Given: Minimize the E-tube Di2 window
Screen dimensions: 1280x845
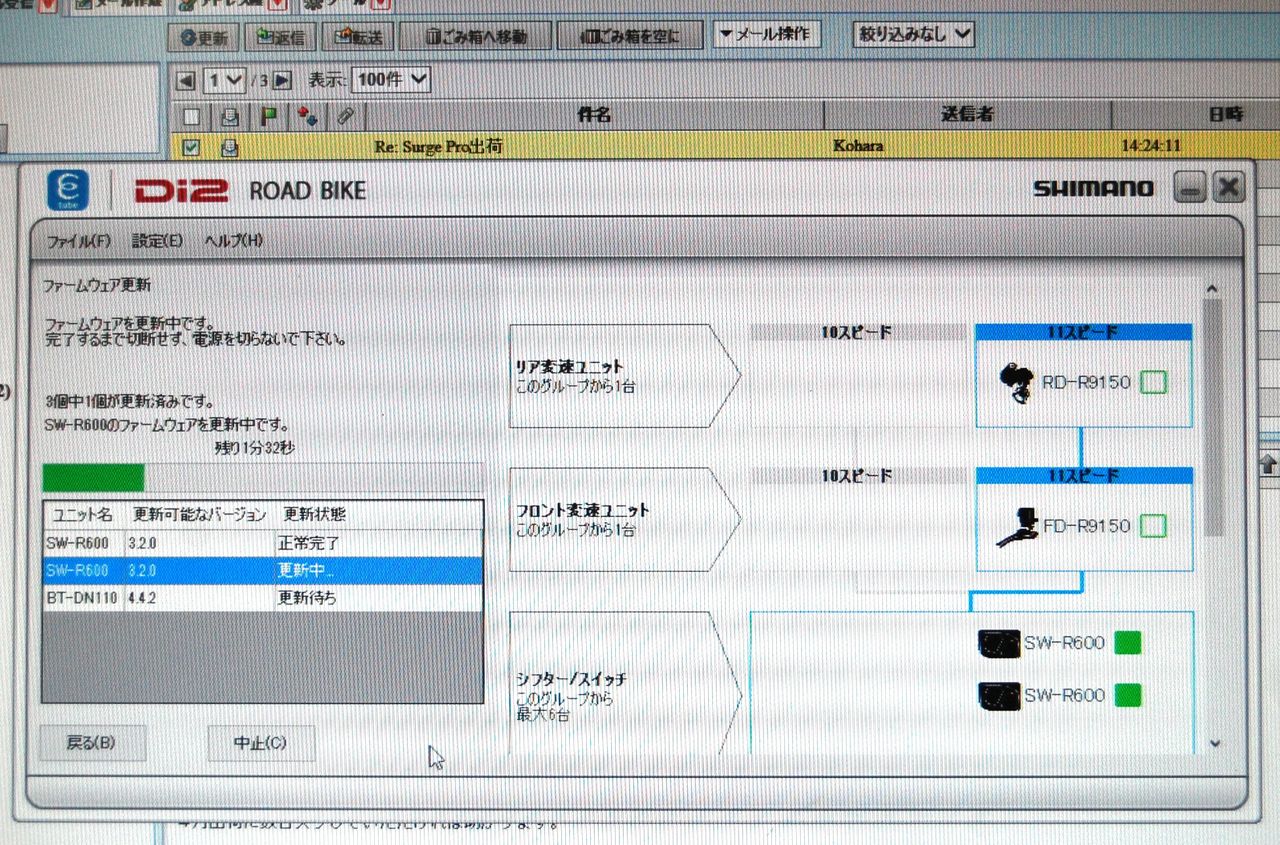Looking at the screenshot, I should pos(1190,187).
